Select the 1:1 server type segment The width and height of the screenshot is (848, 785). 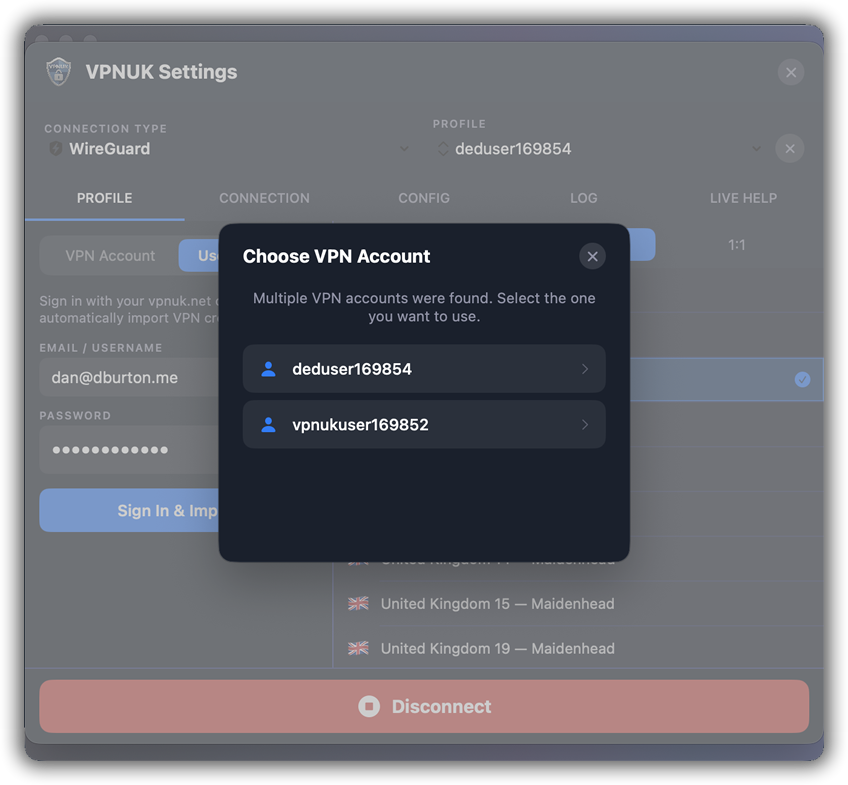(x=737, y=245)
